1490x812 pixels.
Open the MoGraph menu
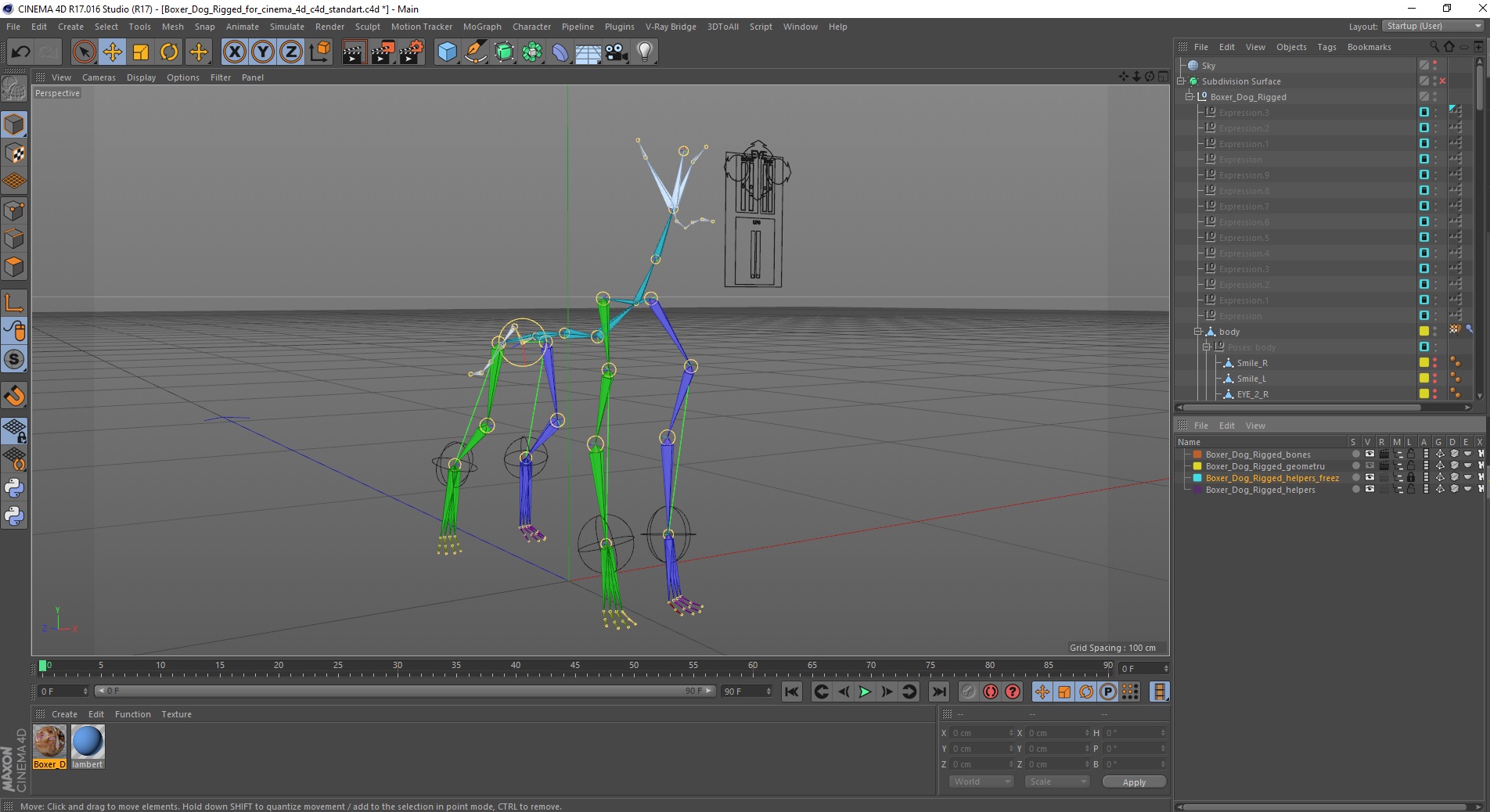pyautogui.click(x=482, y=27)
